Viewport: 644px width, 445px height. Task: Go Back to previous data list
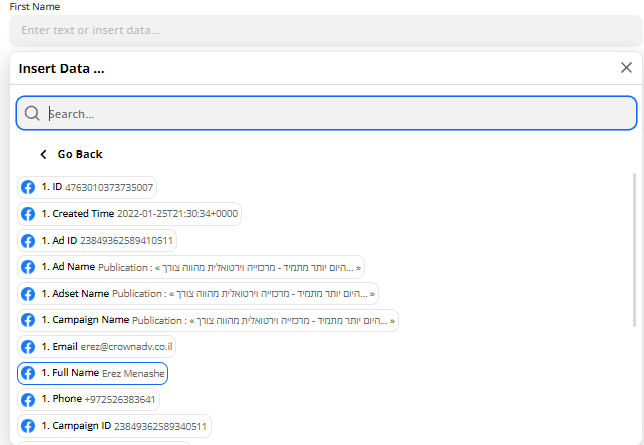pos(79,155)
